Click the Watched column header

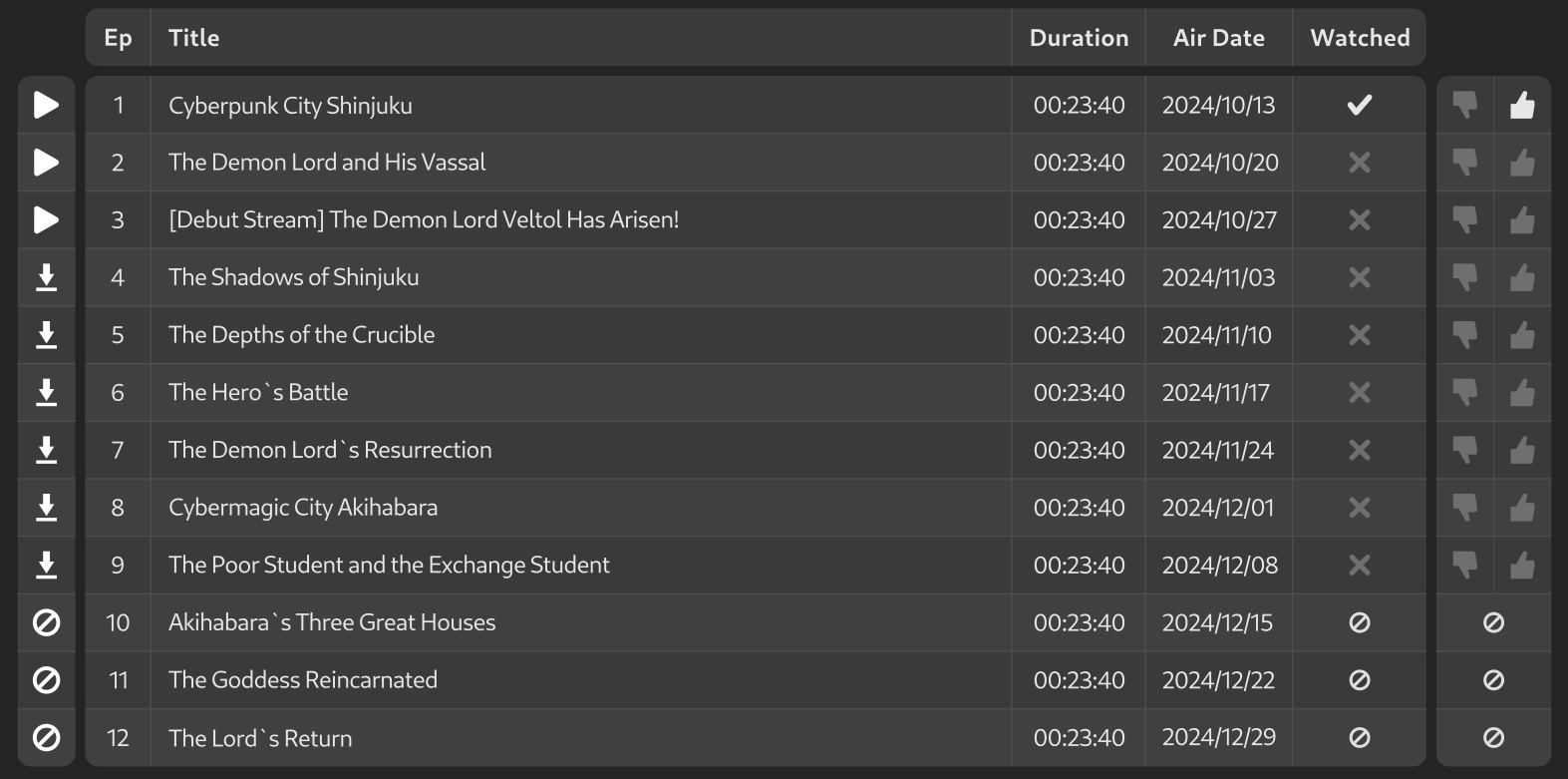point(1360,38)
